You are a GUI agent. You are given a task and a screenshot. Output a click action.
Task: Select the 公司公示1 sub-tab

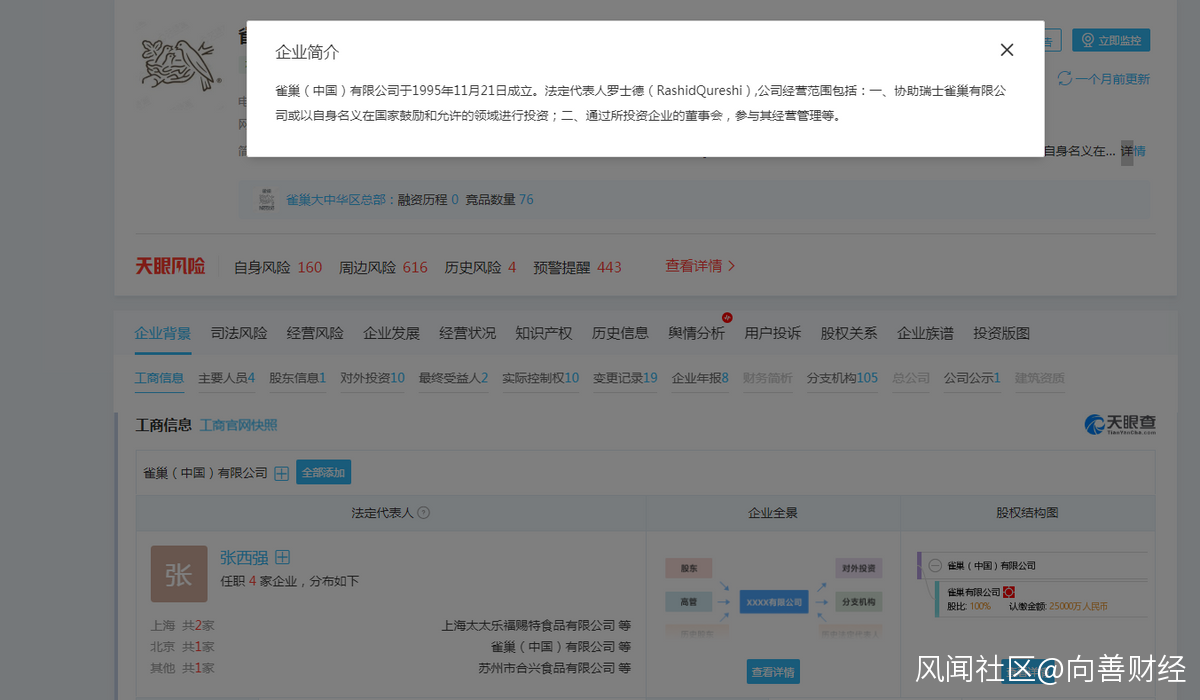tap(973, 378)
